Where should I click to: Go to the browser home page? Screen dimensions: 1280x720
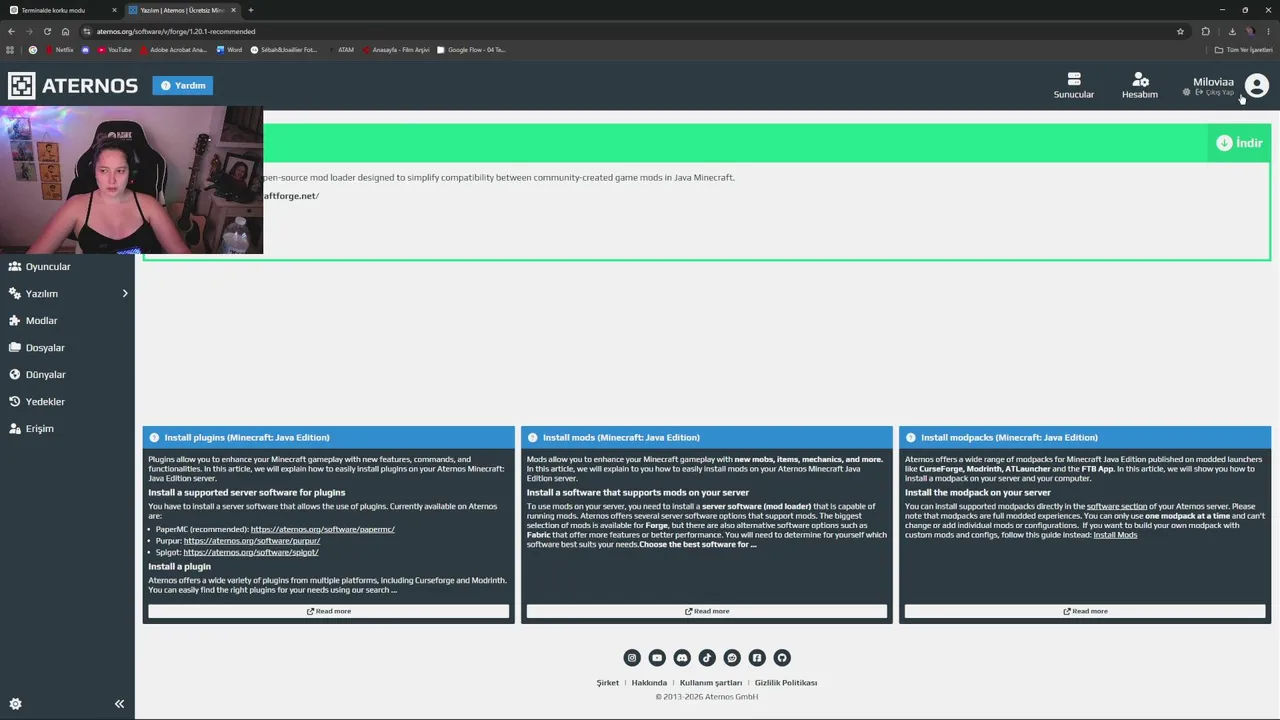coord(66,31)
